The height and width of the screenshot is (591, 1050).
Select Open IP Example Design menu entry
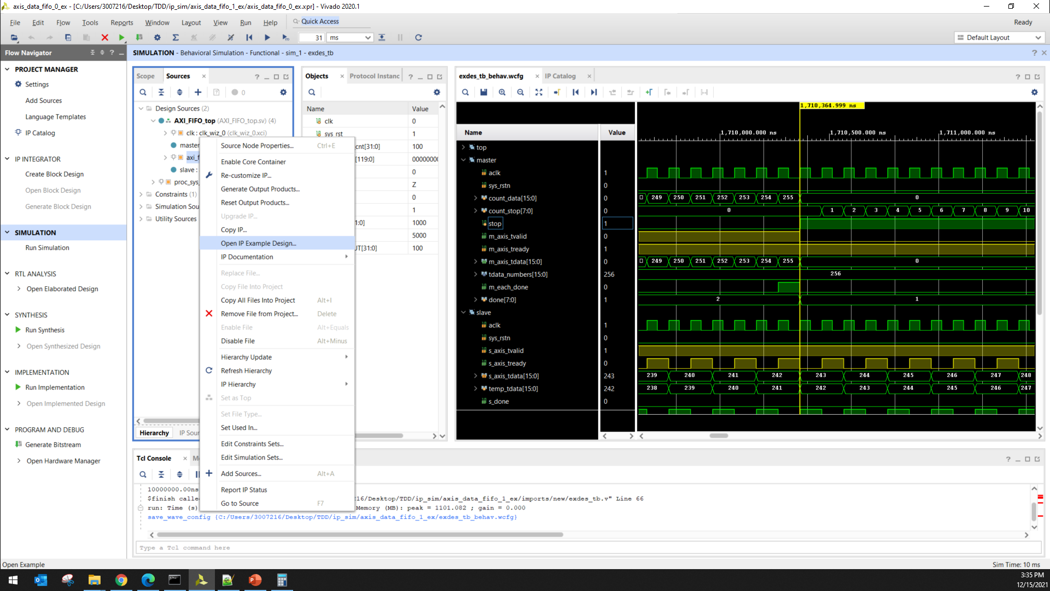[x=258, y=243]
